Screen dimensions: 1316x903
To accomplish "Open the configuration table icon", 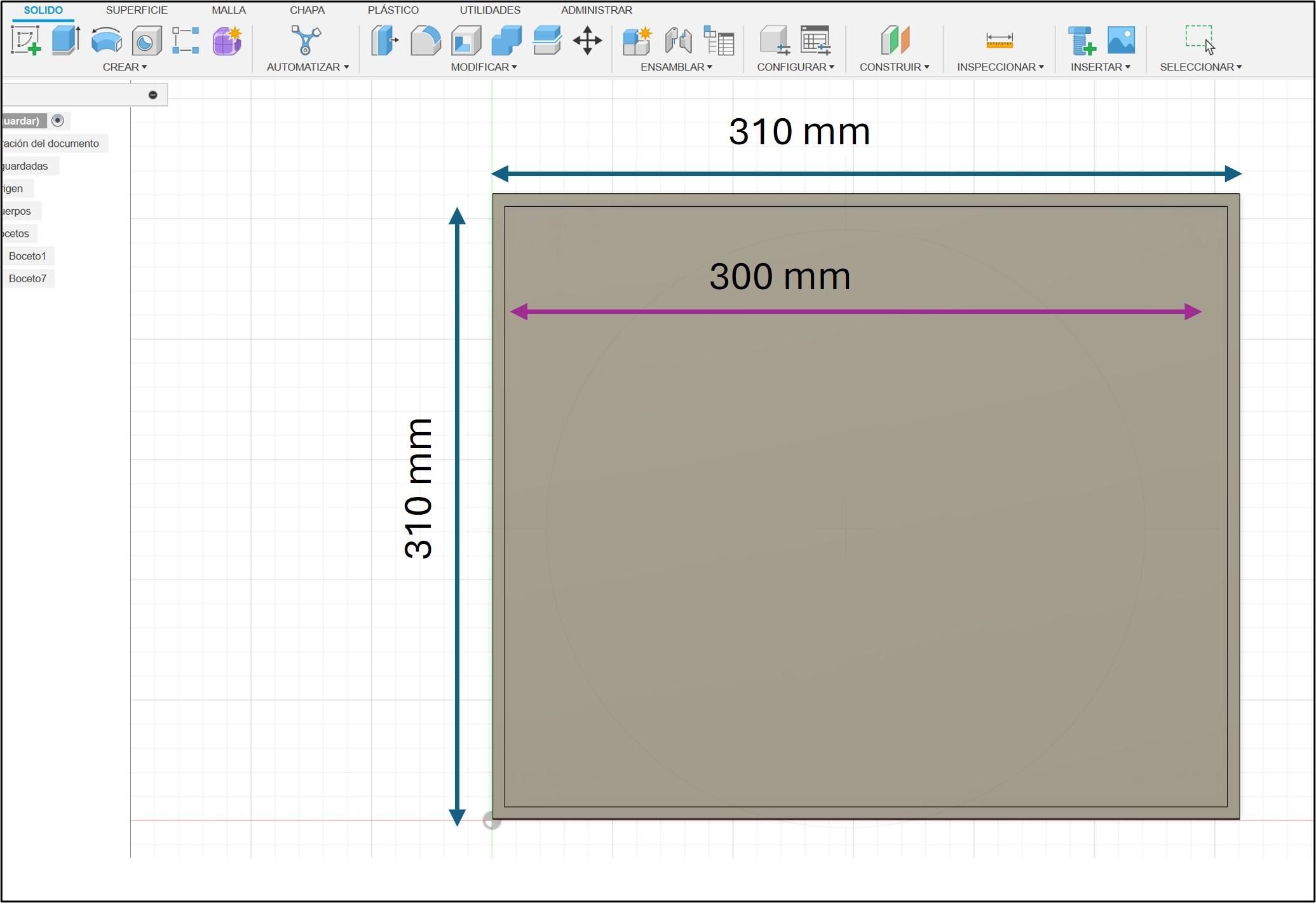I will point(815,40).
